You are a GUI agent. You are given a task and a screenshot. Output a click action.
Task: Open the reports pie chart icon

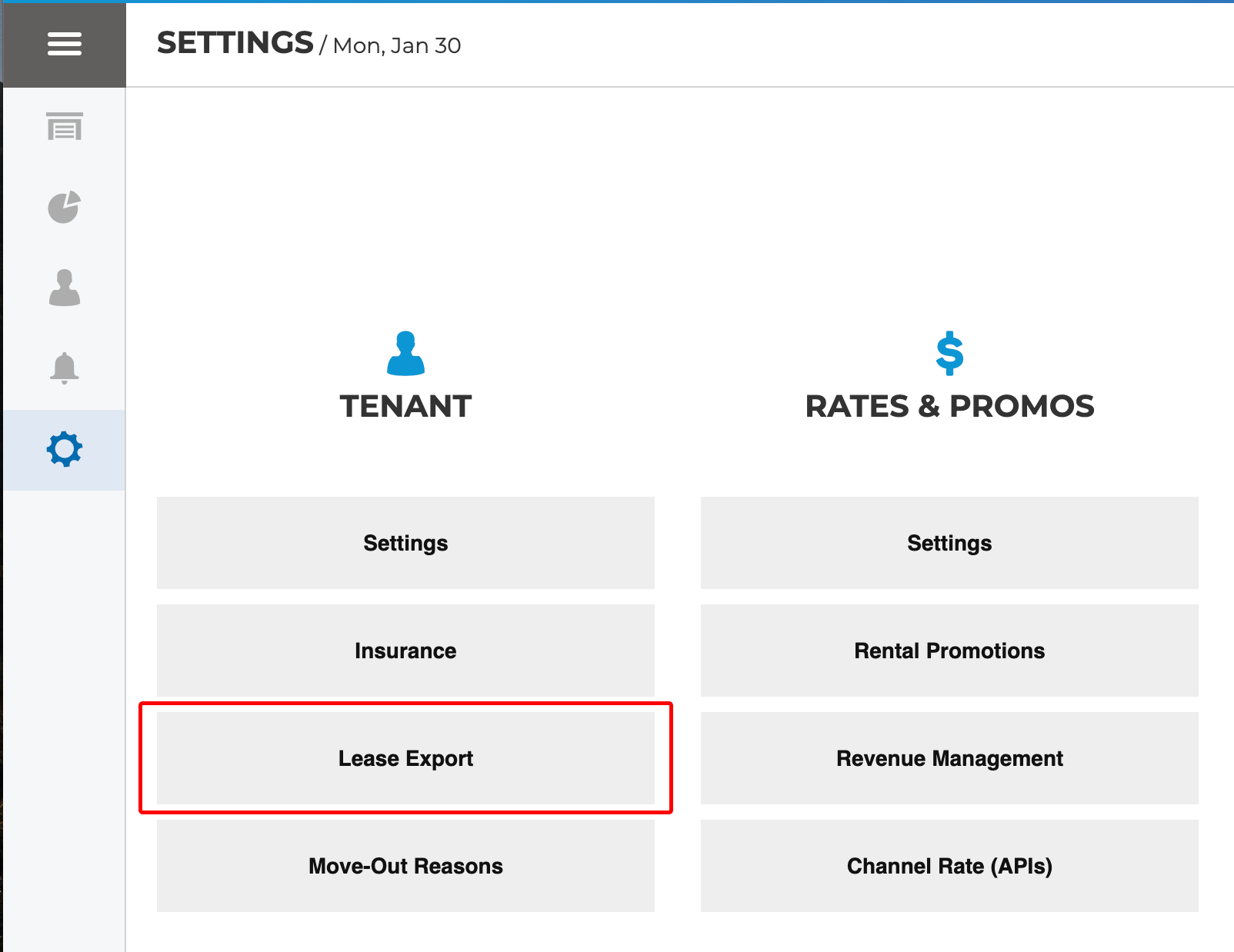pyautogui.click(x=65, y=207)
